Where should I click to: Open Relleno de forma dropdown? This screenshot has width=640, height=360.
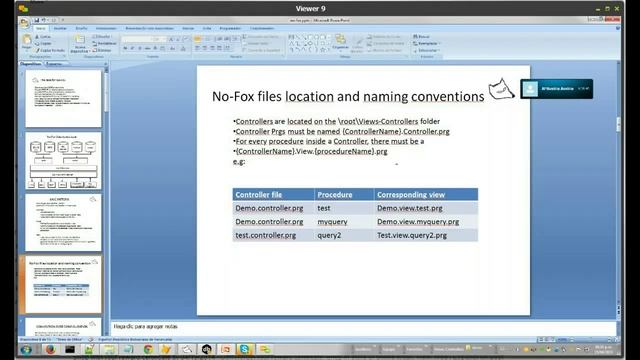click(x=384, y=37)
